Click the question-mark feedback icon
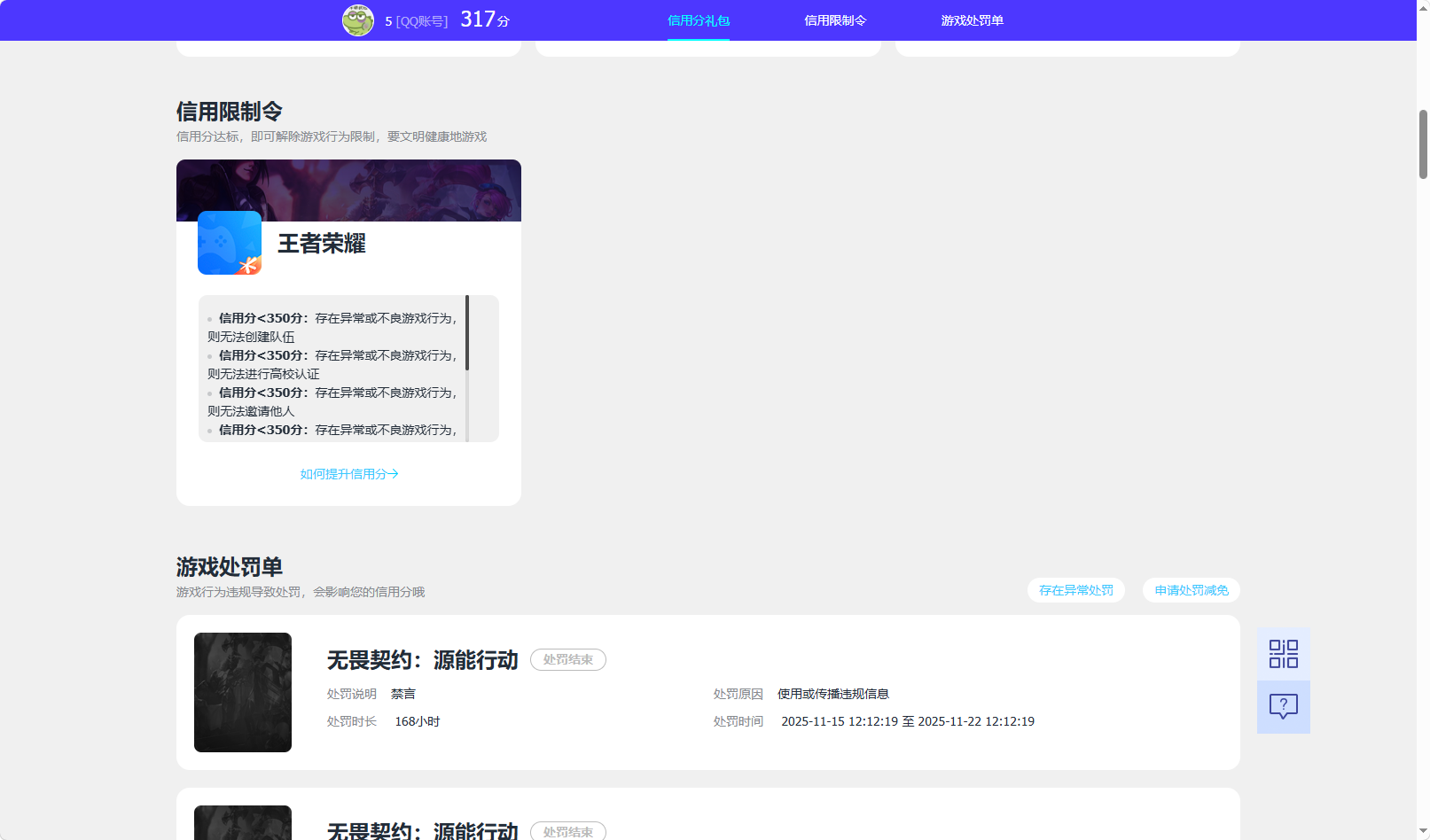The height and width of the screenshot is (840, 1430). pos(1282,706)
